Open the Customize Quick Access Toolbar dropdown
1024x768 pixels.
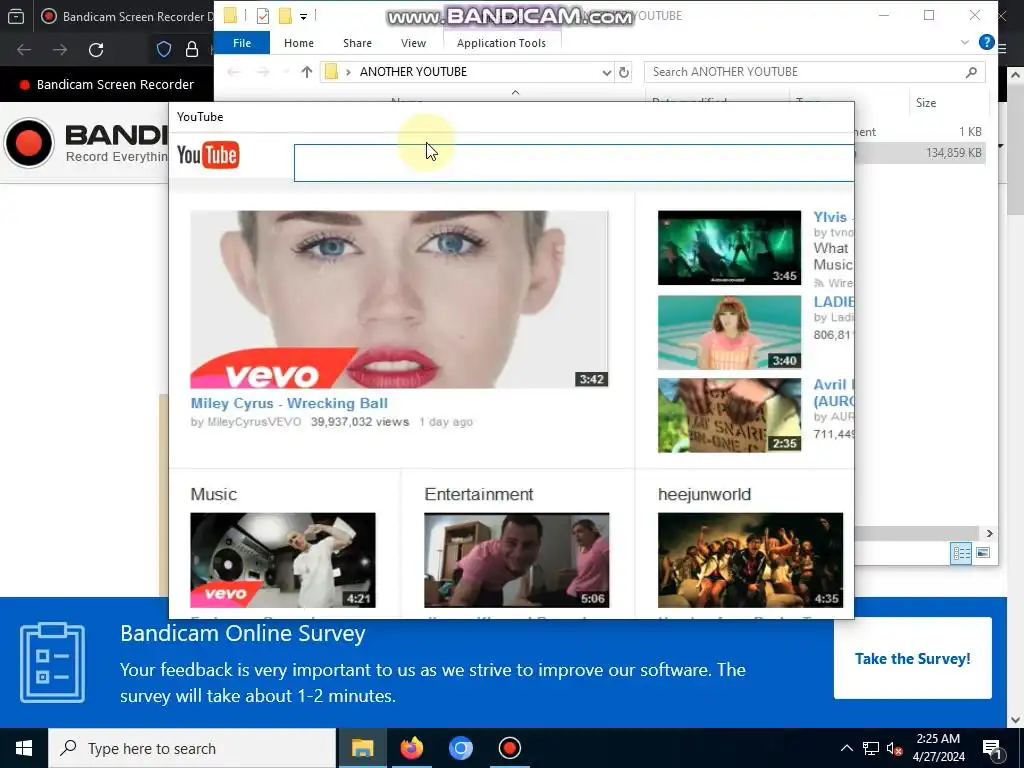tap(303, 16)
